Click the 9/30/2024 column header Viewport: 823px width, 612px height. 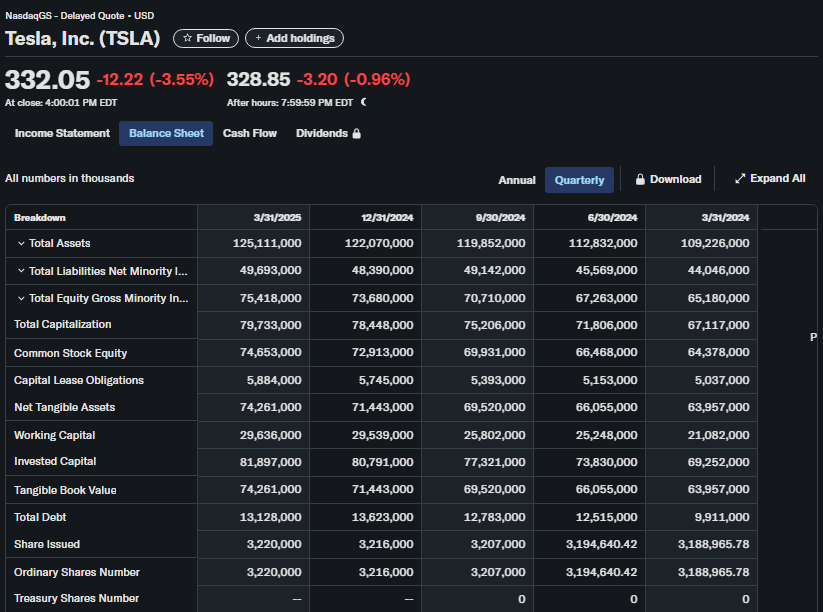[500, 218]
